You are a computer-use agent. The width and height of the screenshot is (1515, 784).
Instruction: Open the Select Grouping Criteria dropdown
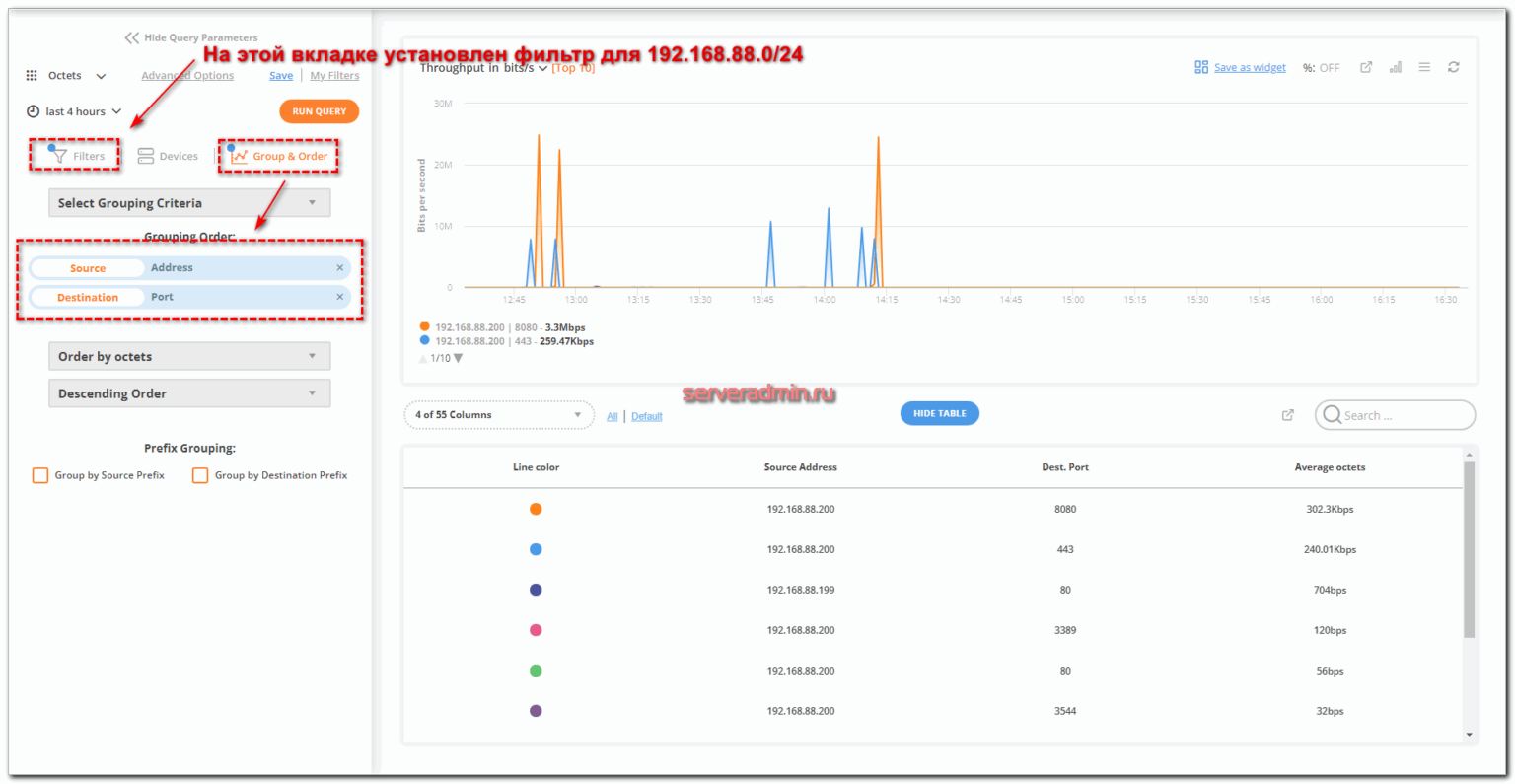pyautogui.click(x=189, y=202)
